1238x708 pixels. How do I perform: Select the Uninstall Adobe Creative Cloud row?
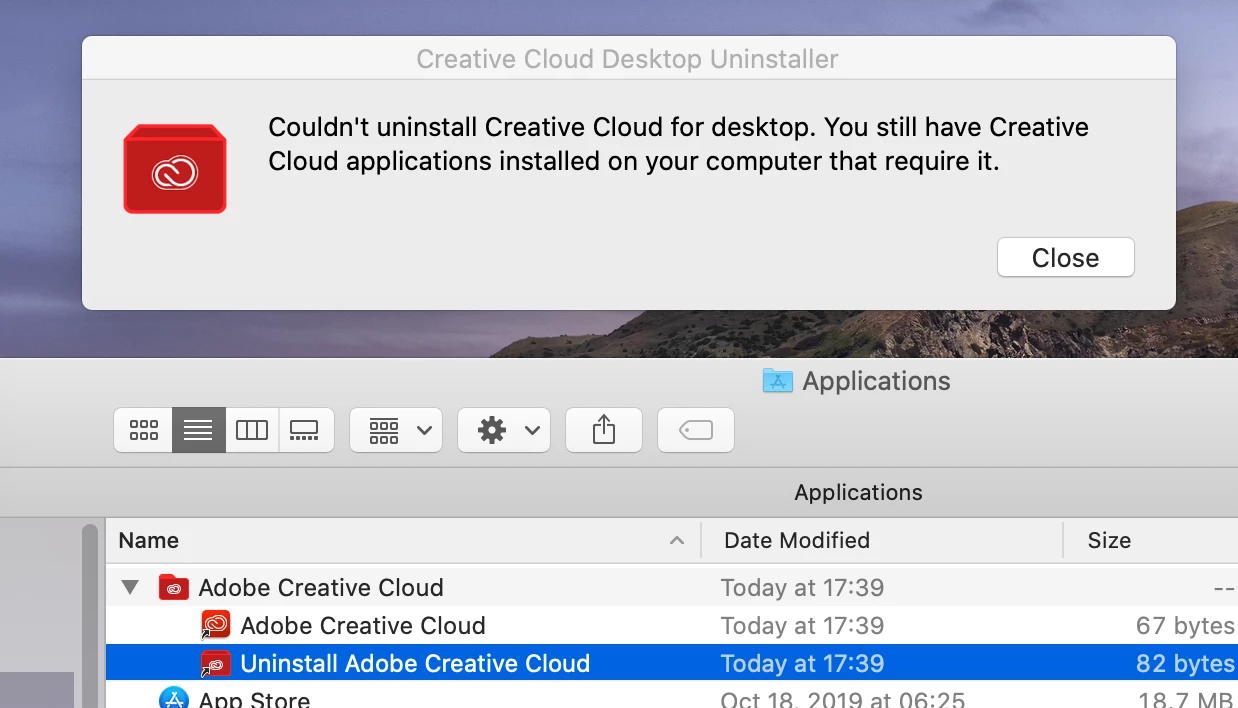tap(672, 663)
